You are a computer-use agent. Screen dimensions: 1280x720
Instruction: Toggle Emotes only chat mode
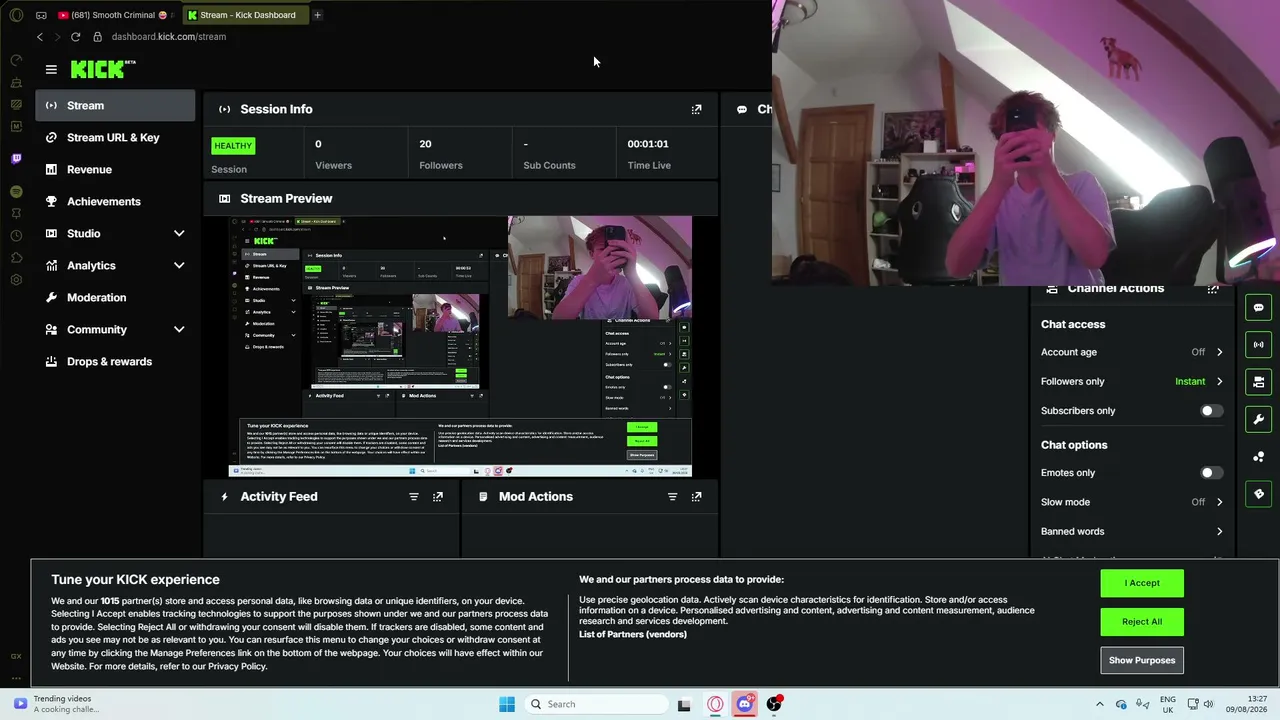coord(1210,473)
